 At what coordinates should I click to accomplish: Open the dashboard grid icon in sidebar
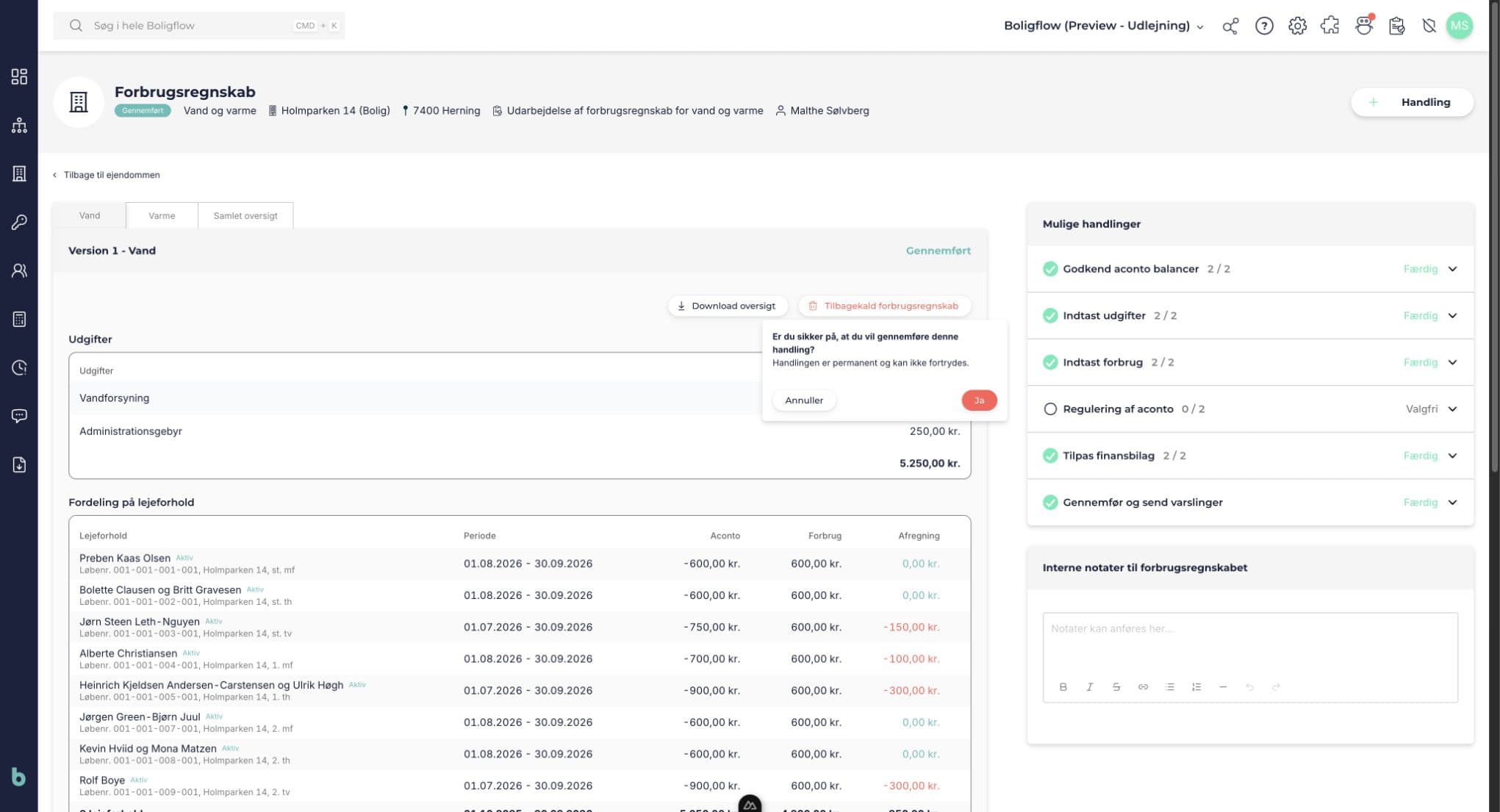(x=19, y=76)
